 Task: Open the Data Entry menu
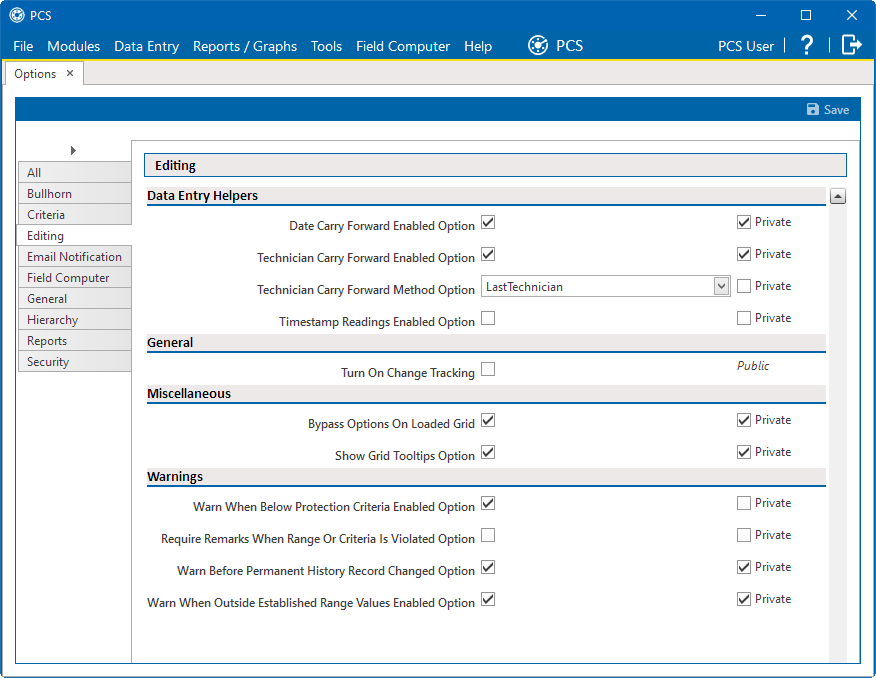pyautogui.click(x=146, y=46)
